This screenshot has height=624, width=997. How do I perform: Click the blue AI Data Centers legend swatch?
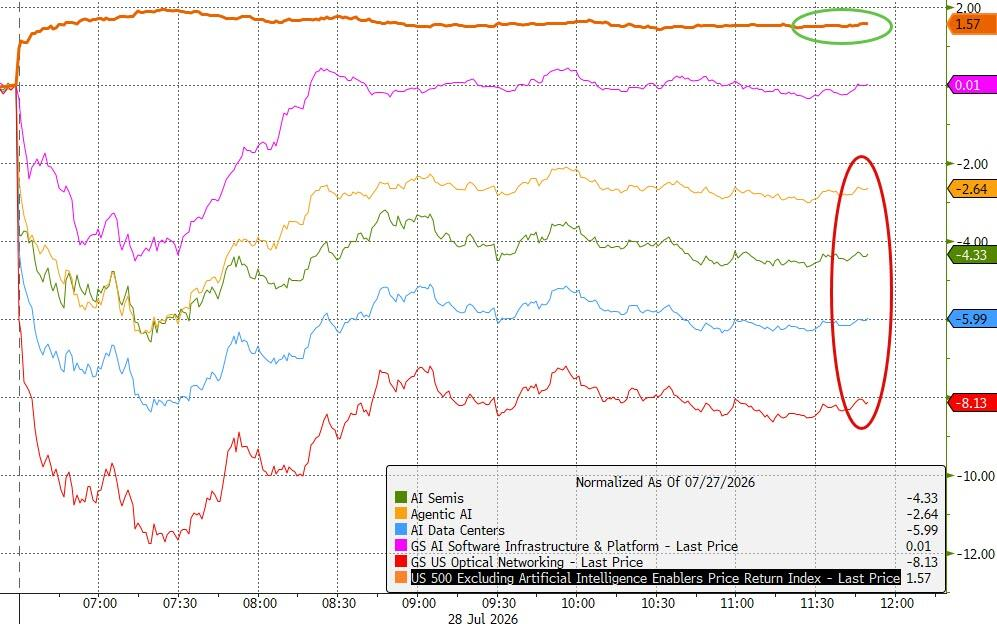[x=401, y=530]
